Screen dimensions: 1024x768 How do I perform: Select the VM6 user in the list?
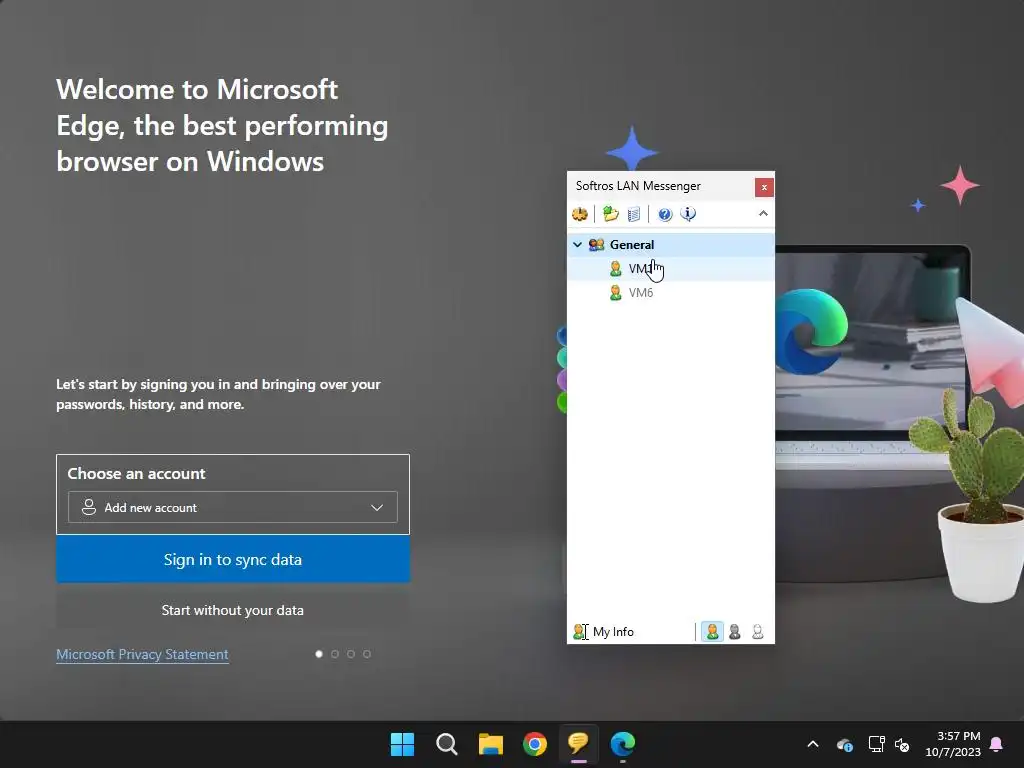click(x=671, y=293)
